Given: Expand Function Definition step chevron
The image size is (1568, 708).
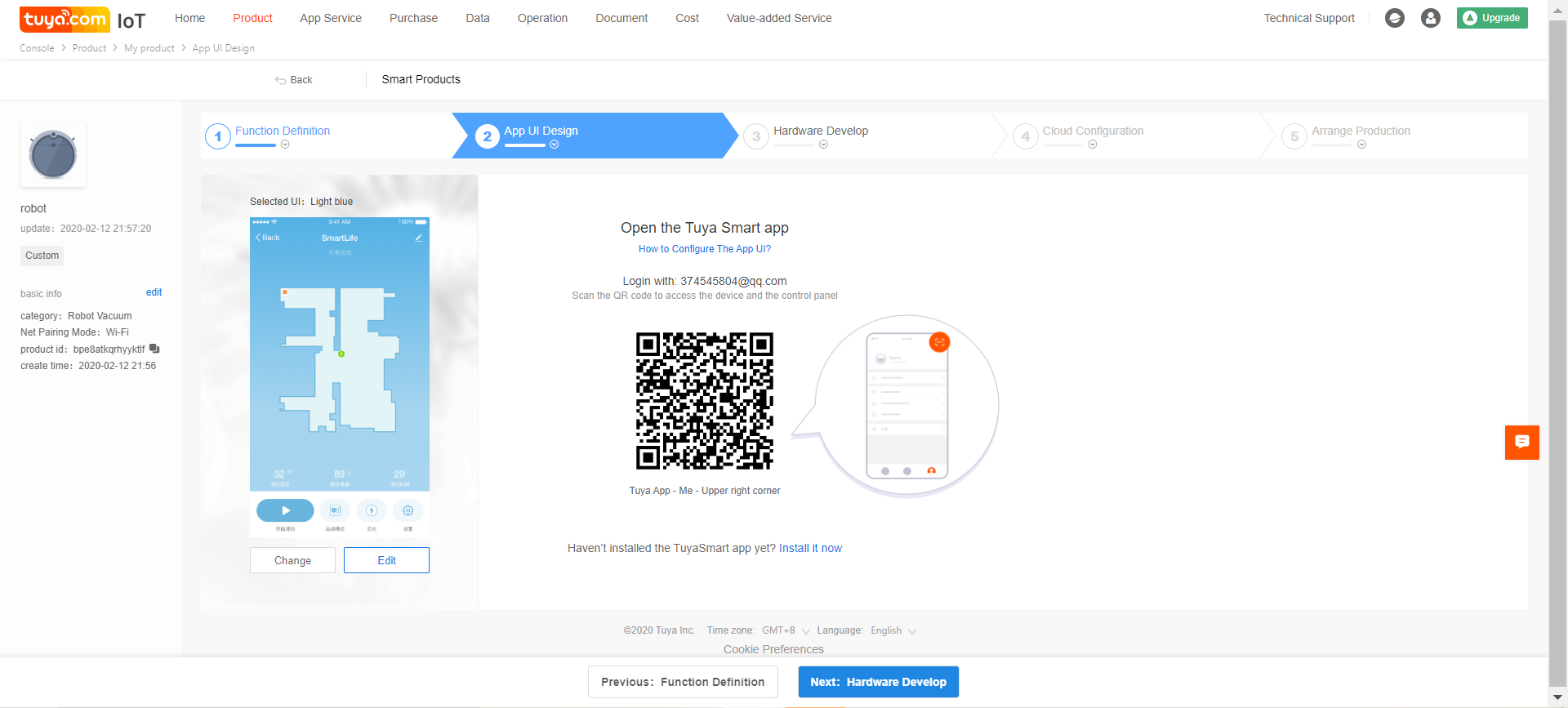Looking at the screenshot, I should tap(285, 145).
